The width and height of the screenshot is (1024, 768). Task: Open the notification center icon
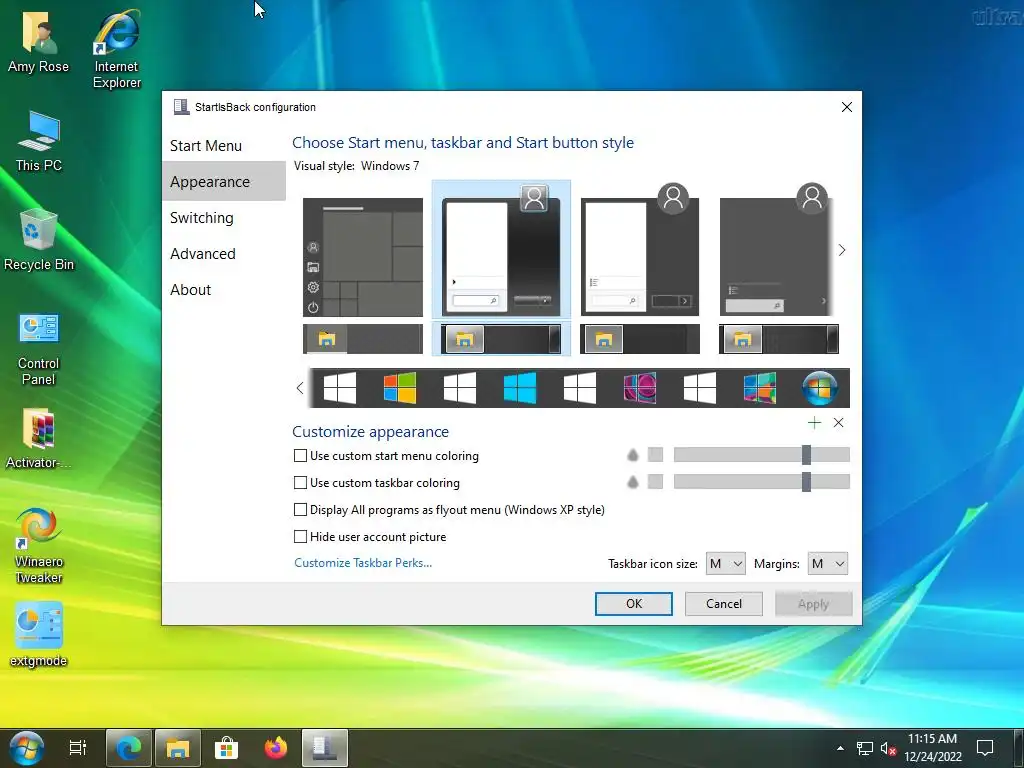(985, 748)
